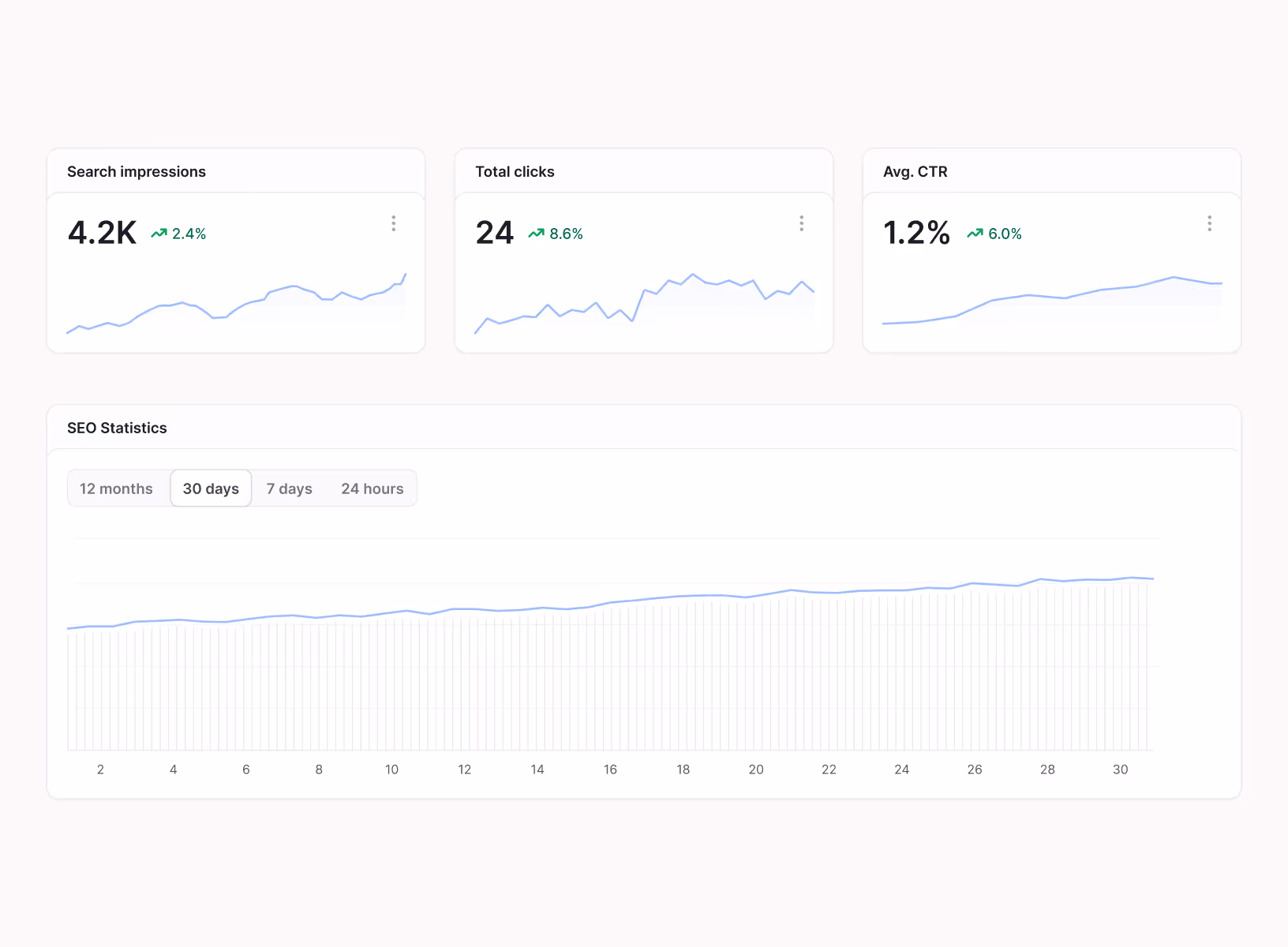This screenshot has width=1288, height=947.
Task: Click the green trend arrow next to 2.4%
Action: (159, 233)
